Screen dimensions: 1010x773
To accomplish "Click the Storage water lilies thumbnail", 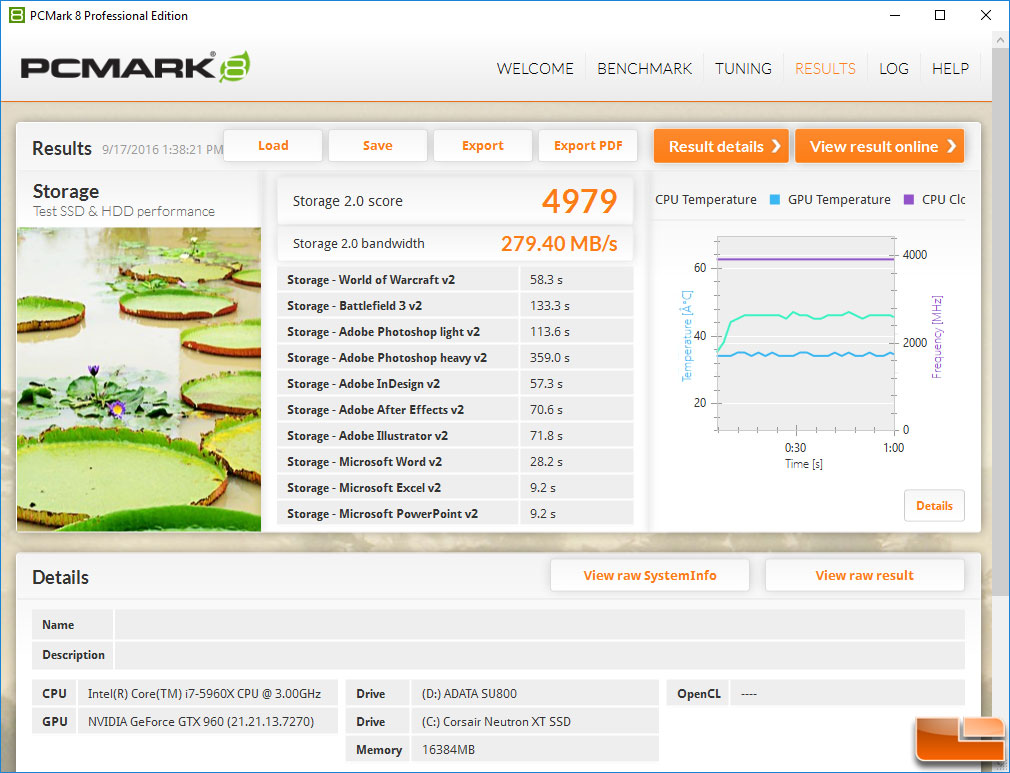I will (x=139, y=379).
